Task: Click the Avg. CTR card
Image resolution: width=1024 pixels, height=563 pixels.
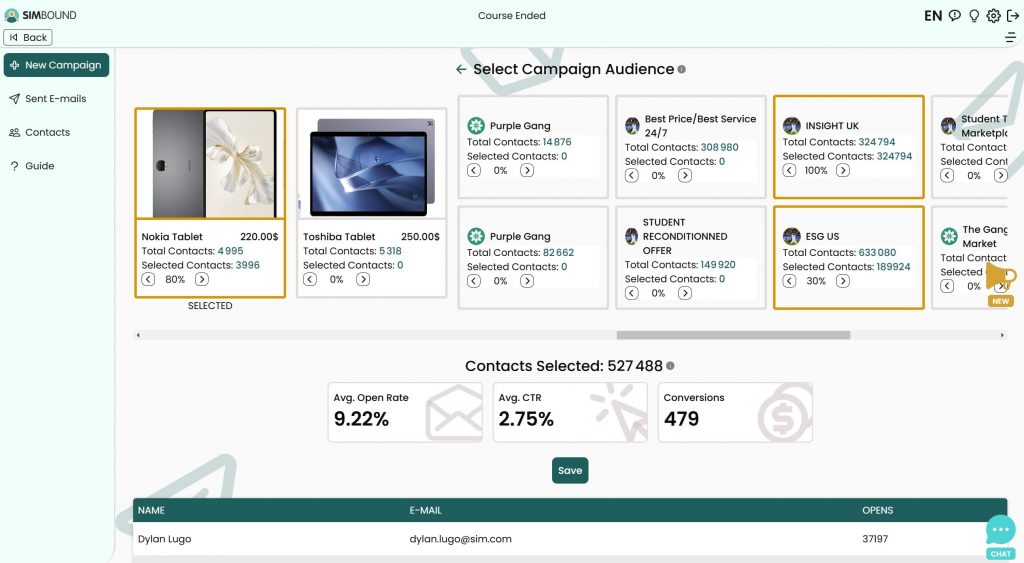Action: (570, 412)
